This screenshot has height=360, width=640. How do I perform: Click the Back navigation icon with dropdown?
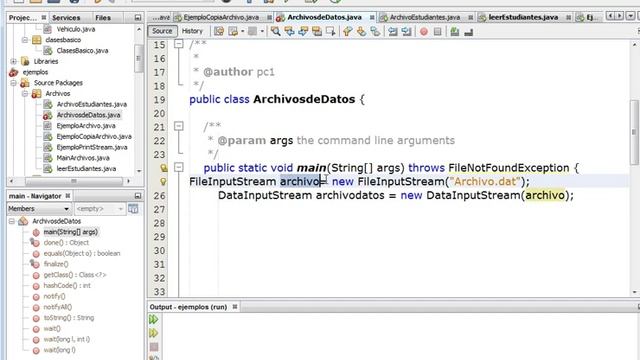[x=233, y=31]
